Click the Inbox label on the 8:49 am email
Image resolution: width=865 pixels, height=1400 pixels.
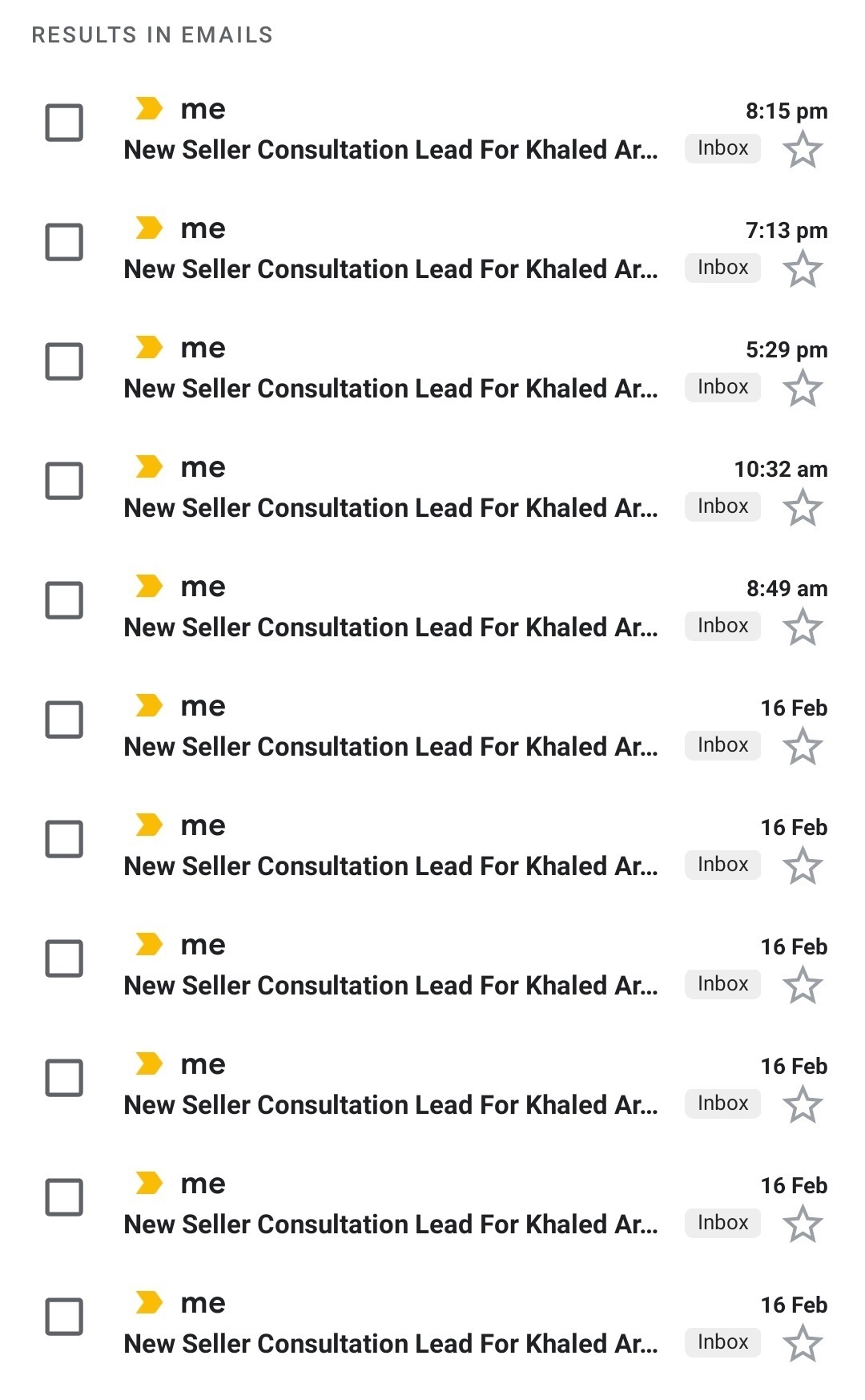click(722, 626)
